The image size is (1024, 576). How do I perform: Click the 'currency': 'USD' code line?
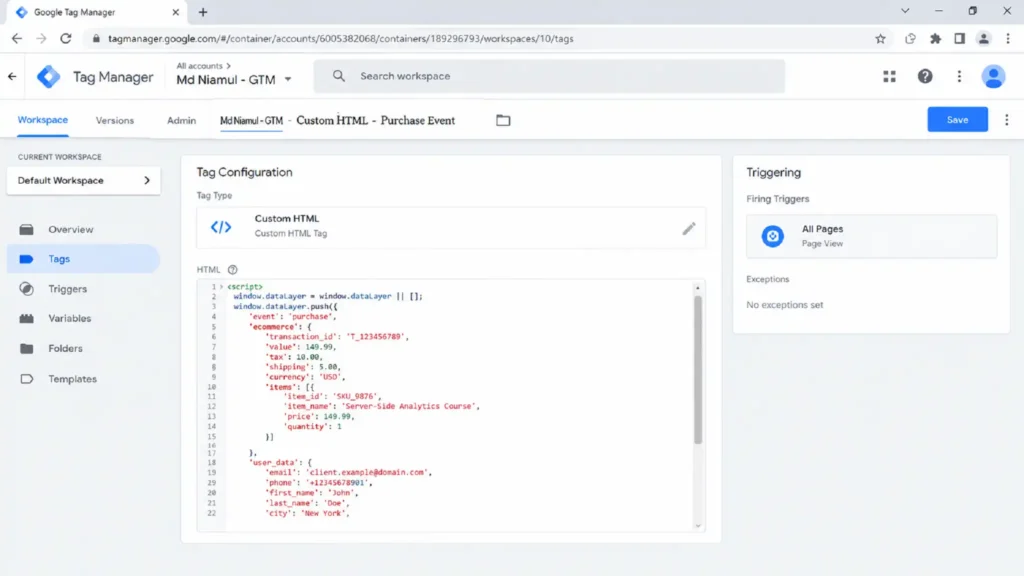(x=304, y=377)
